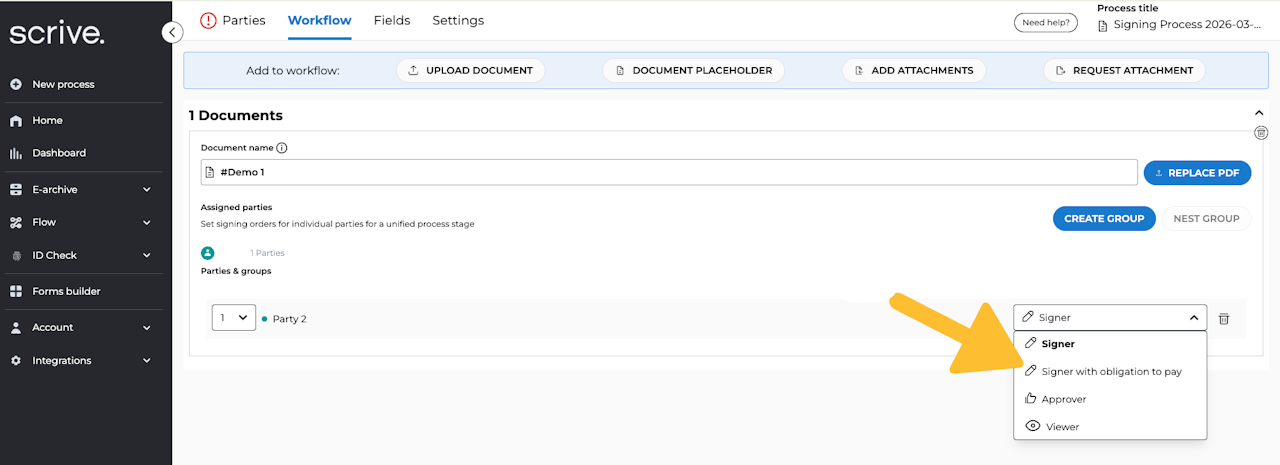1280x465 pixels.
Task: Click the Home house icon
Action: tap(16, 121)
